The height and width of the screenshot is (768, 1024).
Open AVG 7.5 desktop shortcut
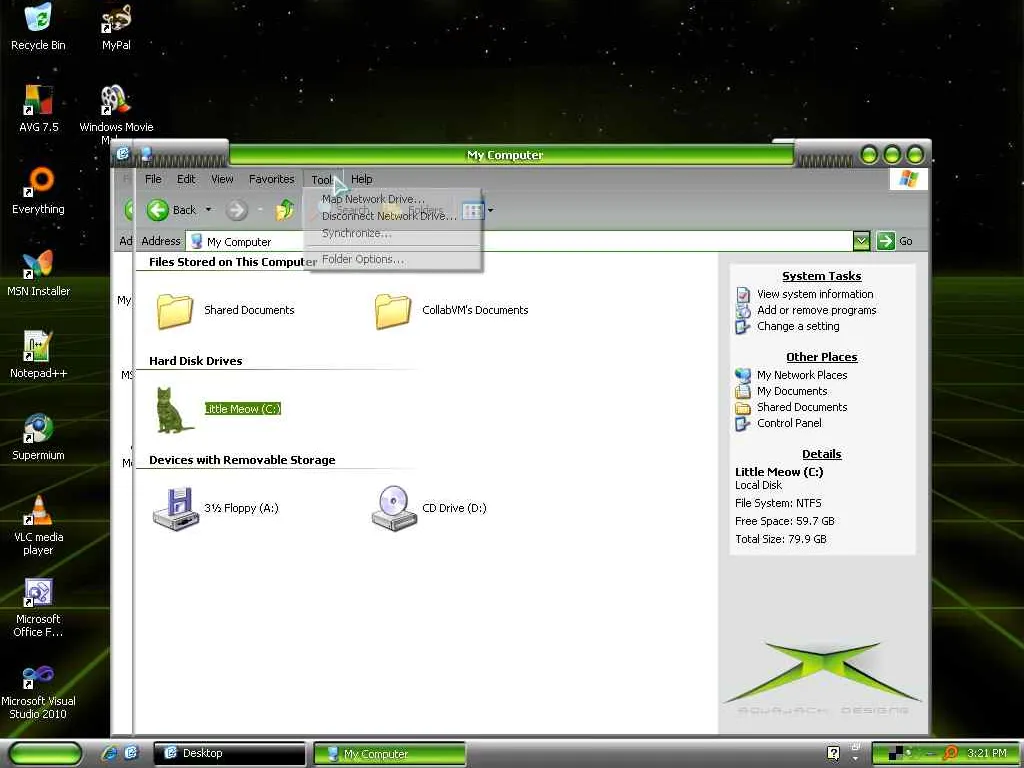pos(39,108)
